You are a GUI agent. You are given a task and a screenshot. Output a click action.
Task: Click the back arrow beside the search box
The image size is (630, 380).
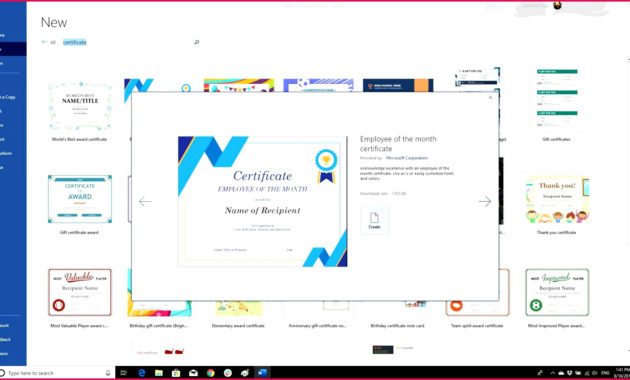44,42
